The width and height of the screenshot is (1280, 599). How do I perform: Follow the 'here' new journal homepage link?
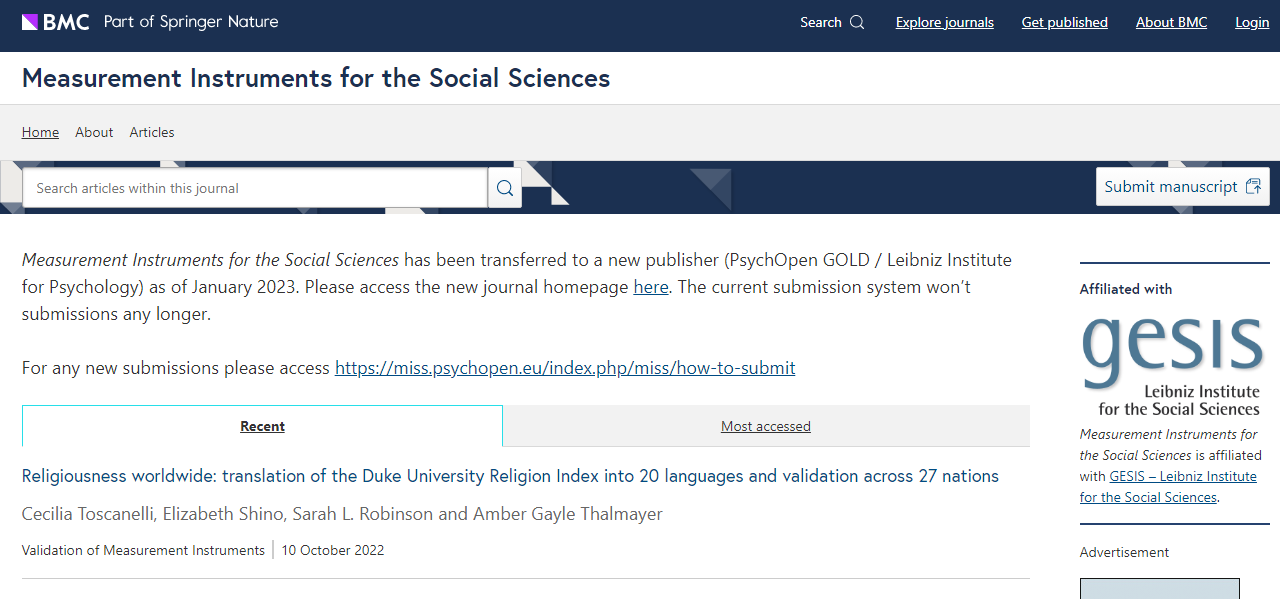pyautogui.click(x=651, y=287)
